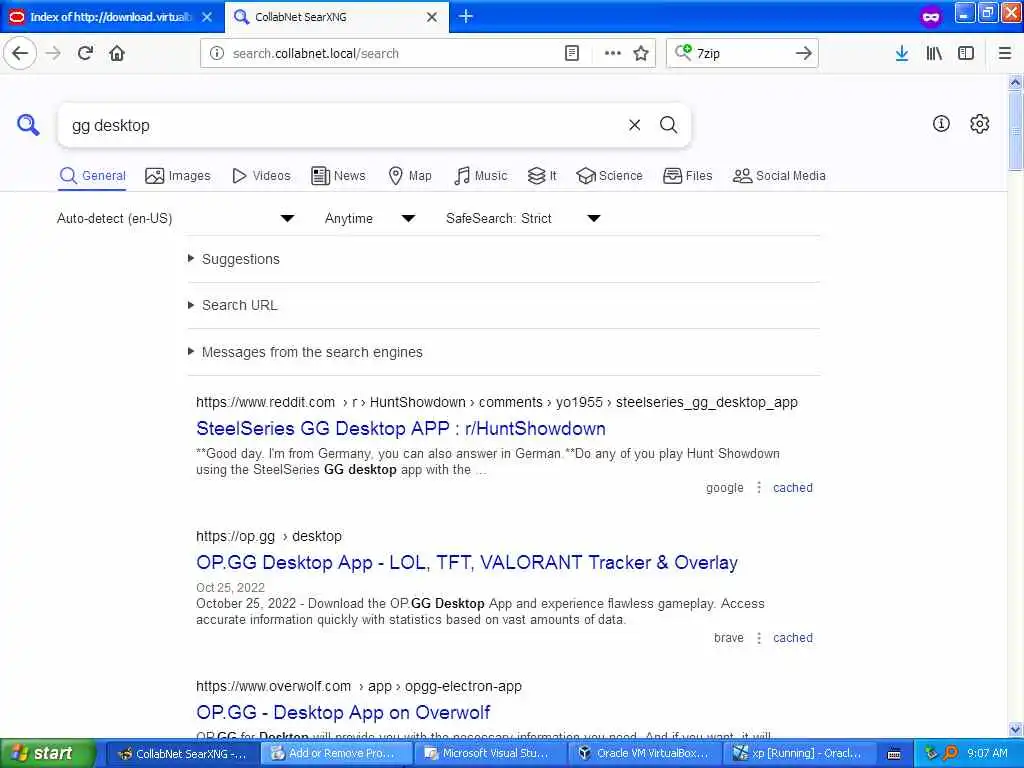Image resolution: width=1024 pixels, height=768 pixels.
Task: Switch to the Music category tab
Action: (x=481, y=176)
